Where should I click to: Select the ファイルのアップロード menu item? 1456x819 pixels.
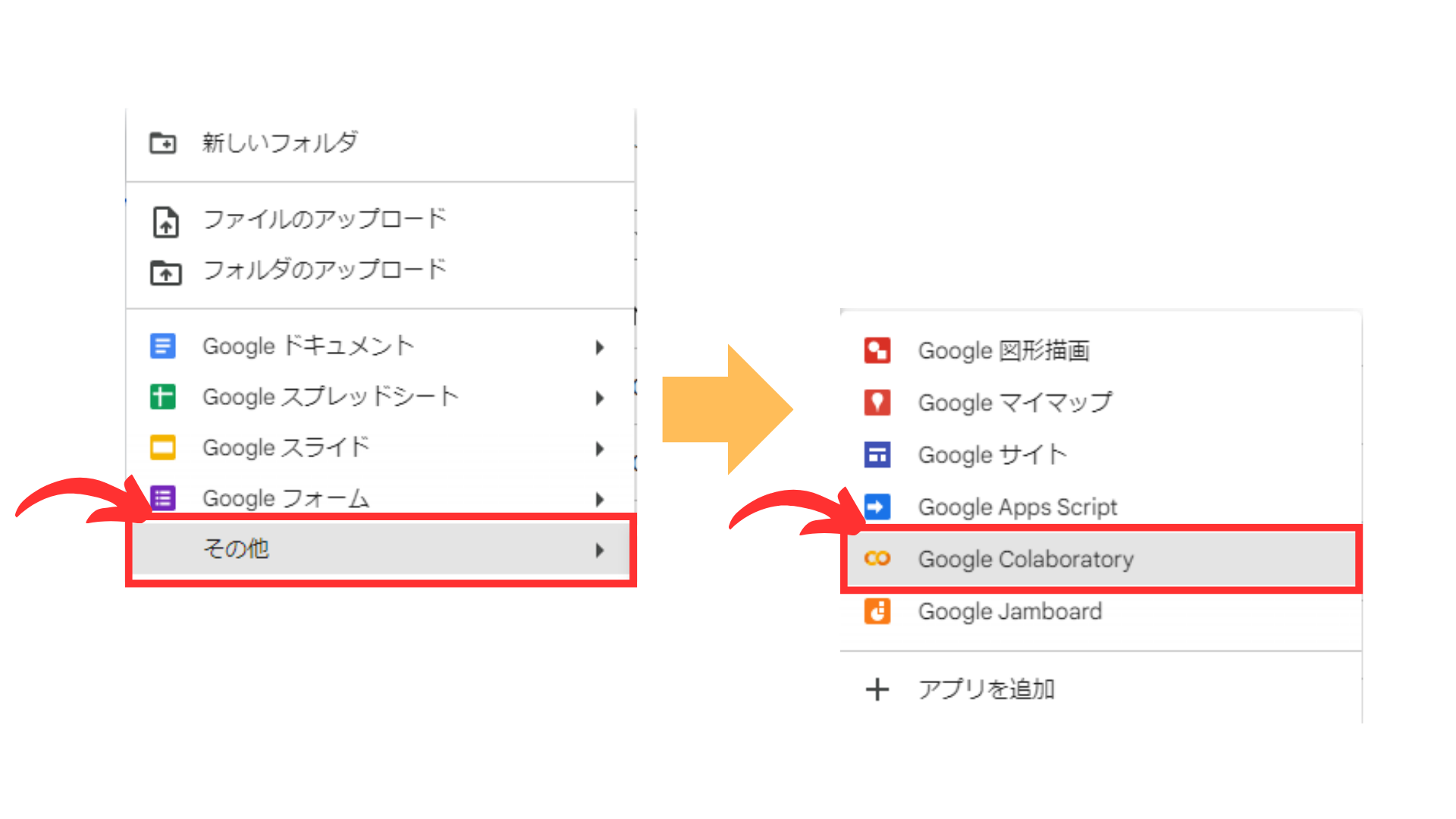[324, 218]
